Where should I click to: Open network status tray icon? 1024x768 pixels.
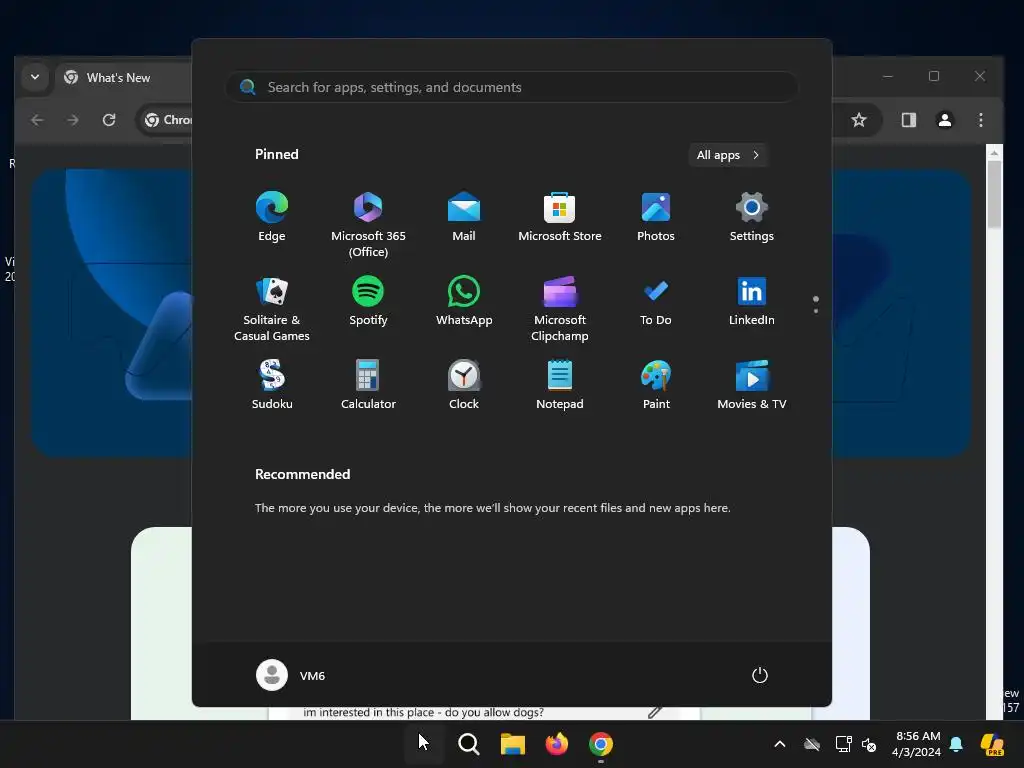click(x=844, y=744)
